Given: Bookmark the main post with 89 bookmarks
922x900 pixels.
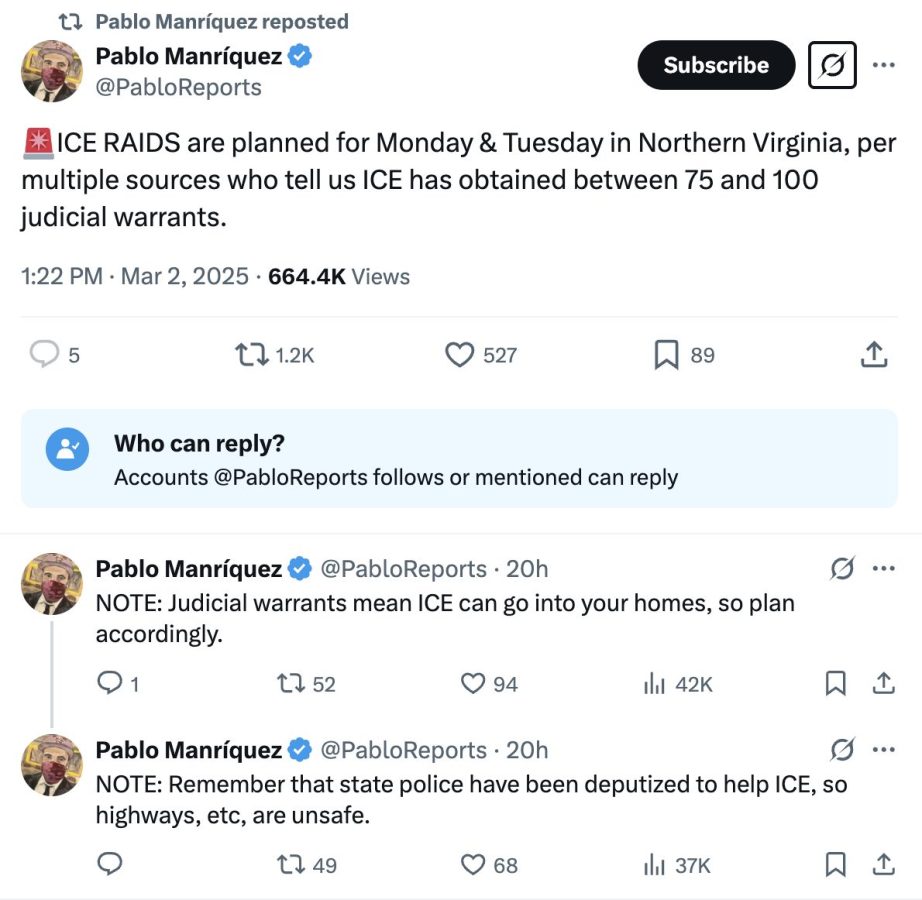Looking at the screenshot, I should 666,355.
